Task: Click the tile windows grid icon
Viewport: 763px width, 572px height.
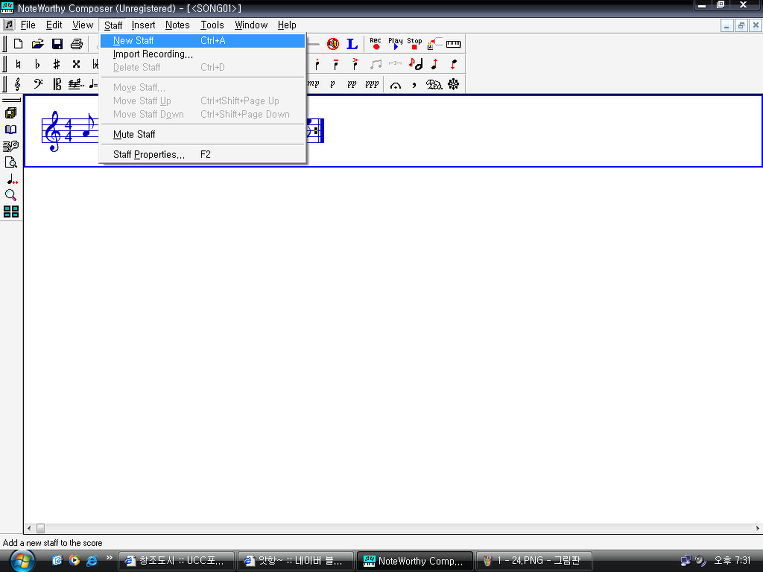Action: coord(11,211)
